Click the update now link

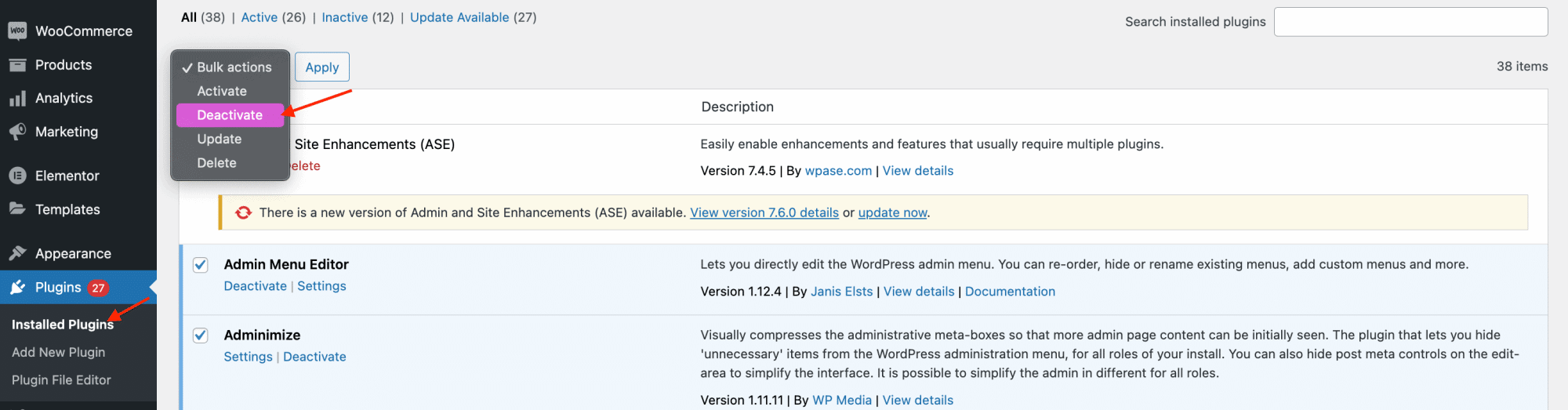pos(893,212)
